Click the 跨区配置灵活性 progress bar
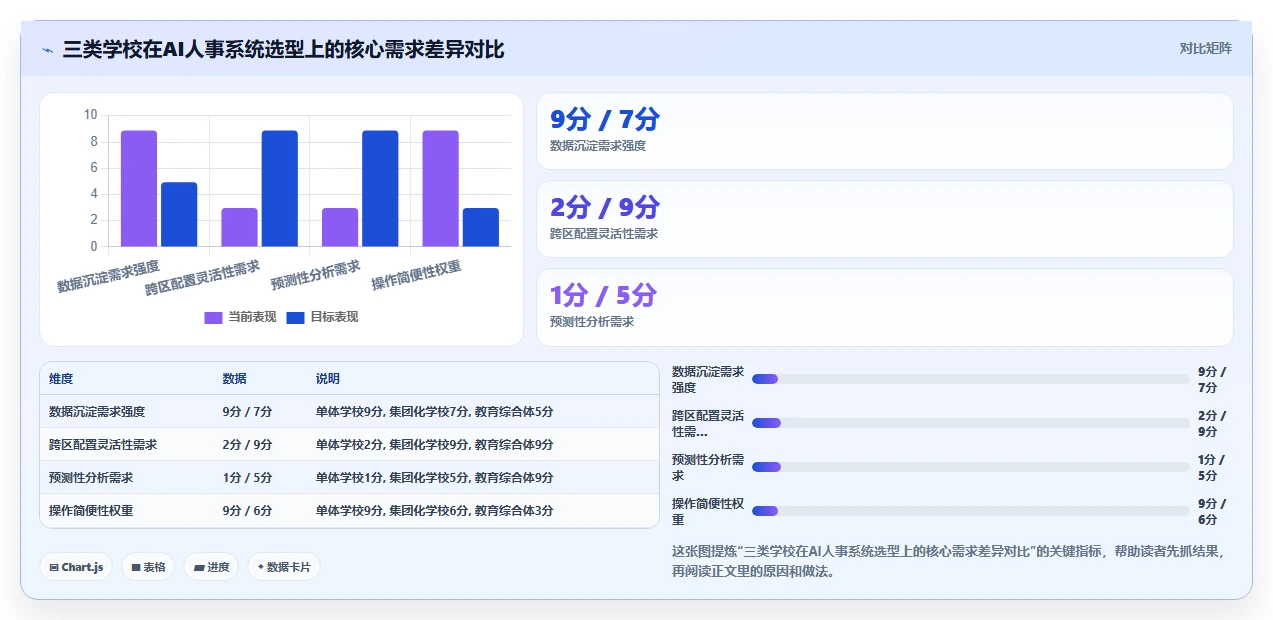Image resolution: width=1273 pixels, height=620 pixels. coord(971,423)
